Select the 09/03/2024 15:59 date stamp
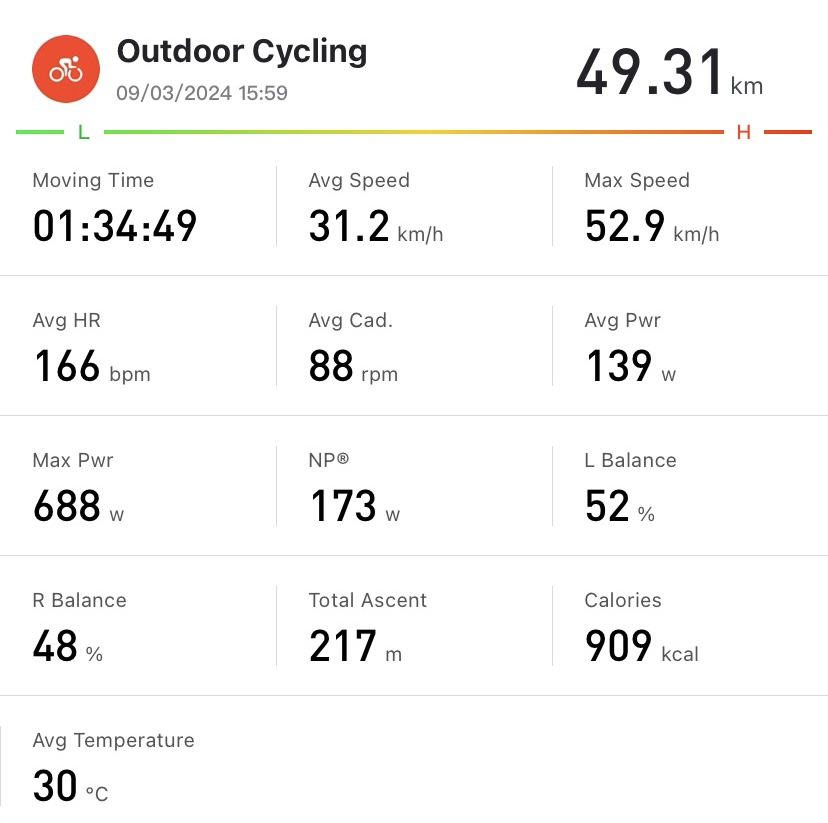 [x=202, y=93]
